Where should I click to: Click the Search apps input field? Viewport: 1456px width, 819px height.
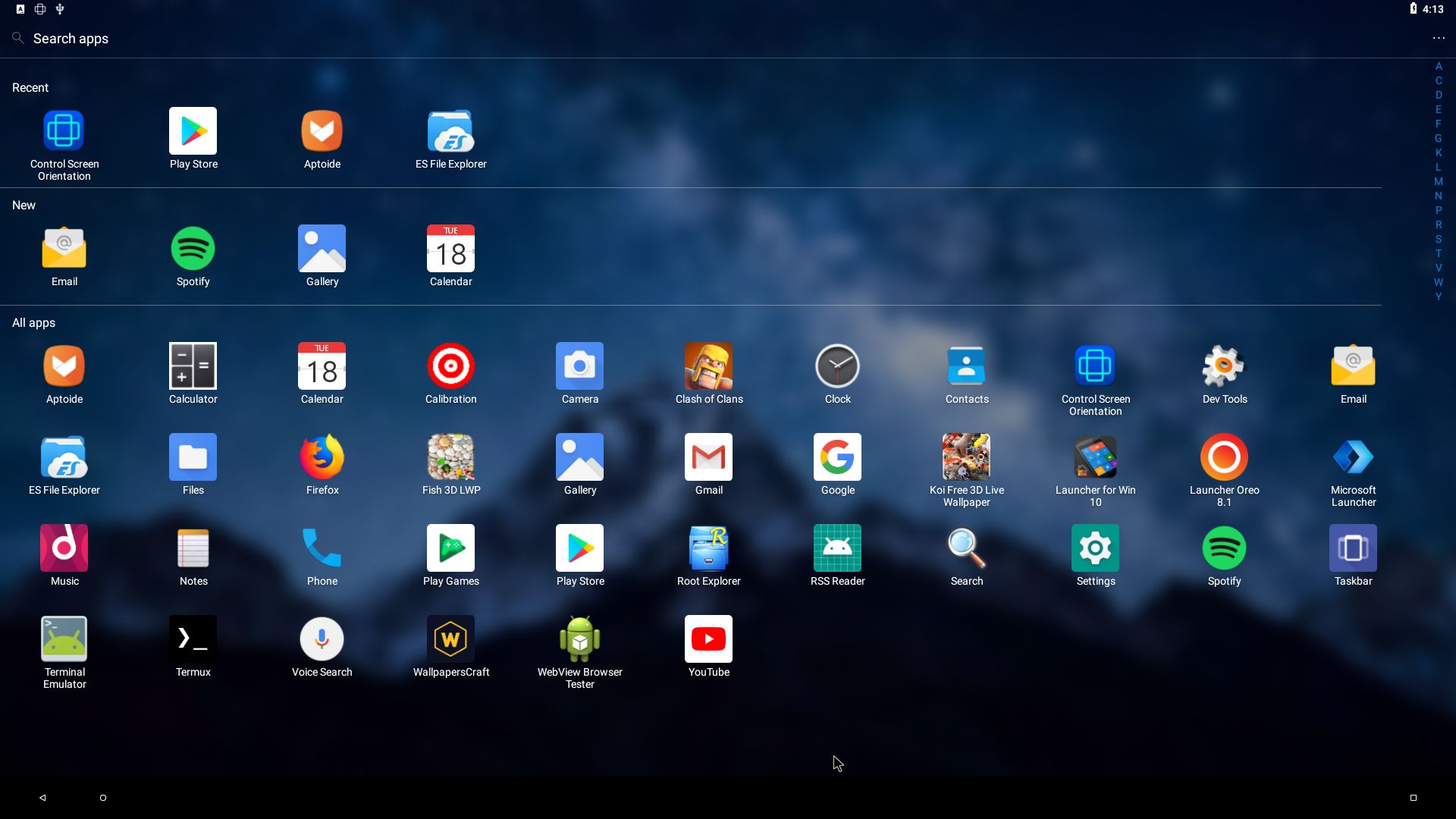[70, 38]
